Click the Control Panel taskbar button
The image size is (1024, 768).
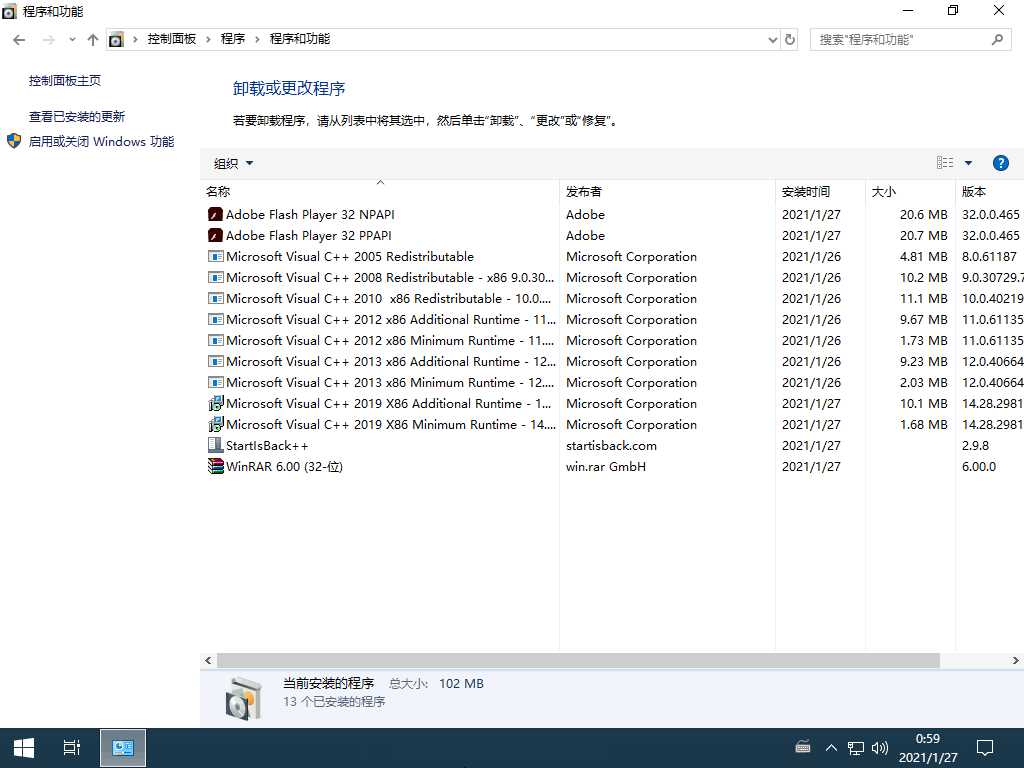pos(123,748)
